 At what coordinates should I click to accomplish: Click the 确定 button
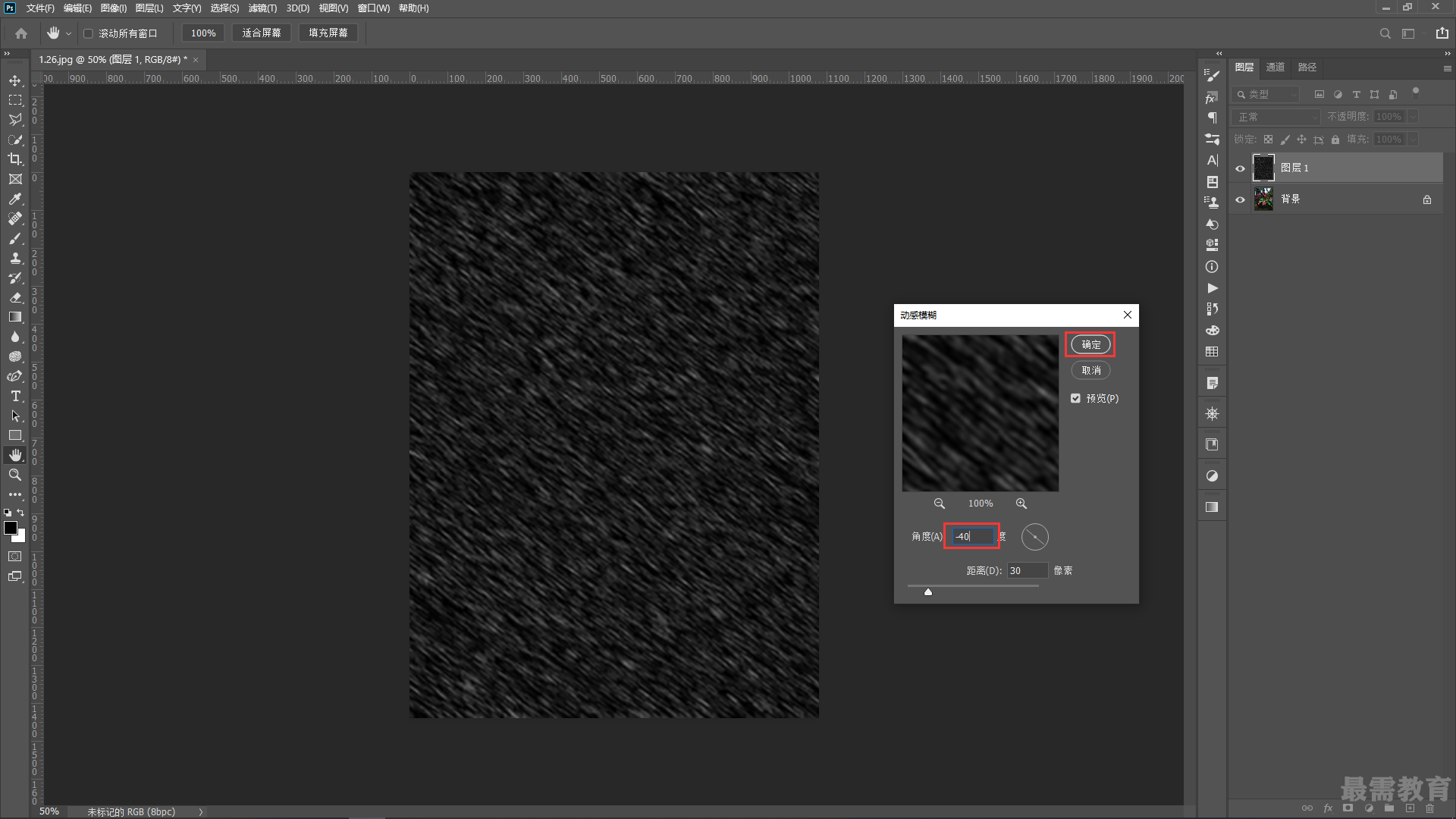1090,344
